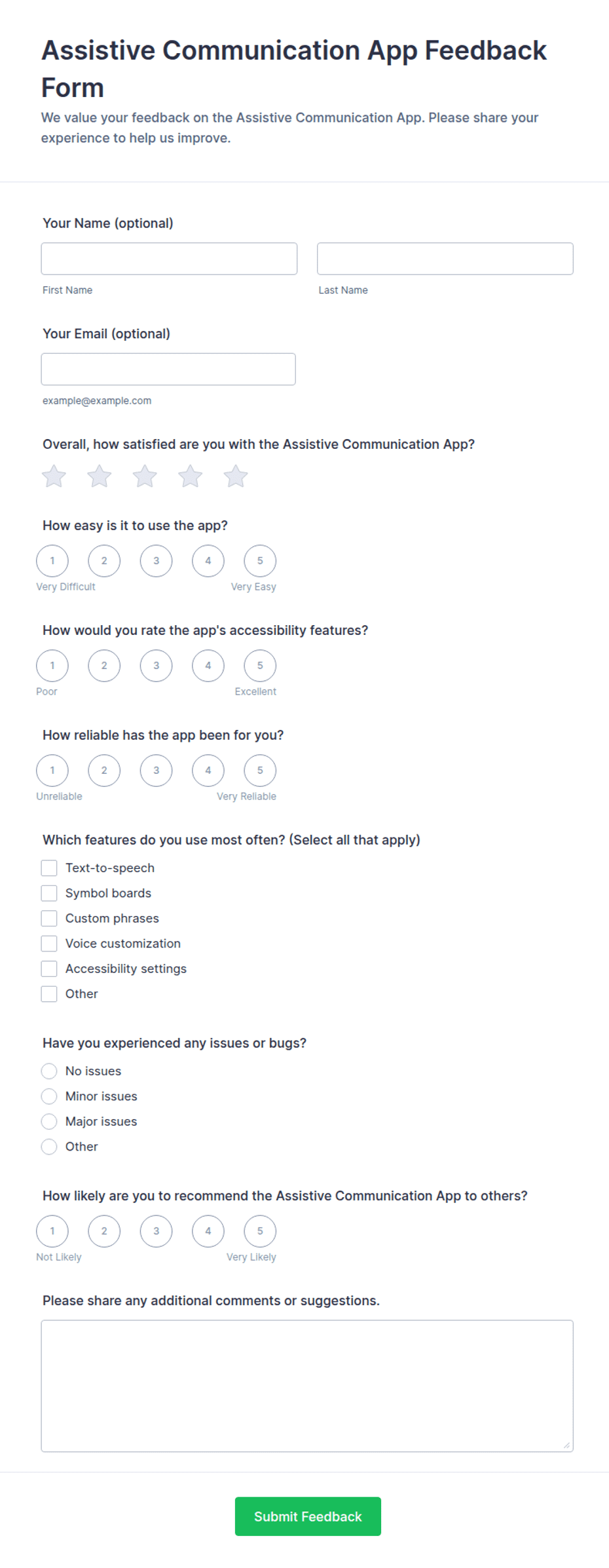Pick the second satisfaction star
The height and width of the screenshot is (1568, 609).
point(100,476)
